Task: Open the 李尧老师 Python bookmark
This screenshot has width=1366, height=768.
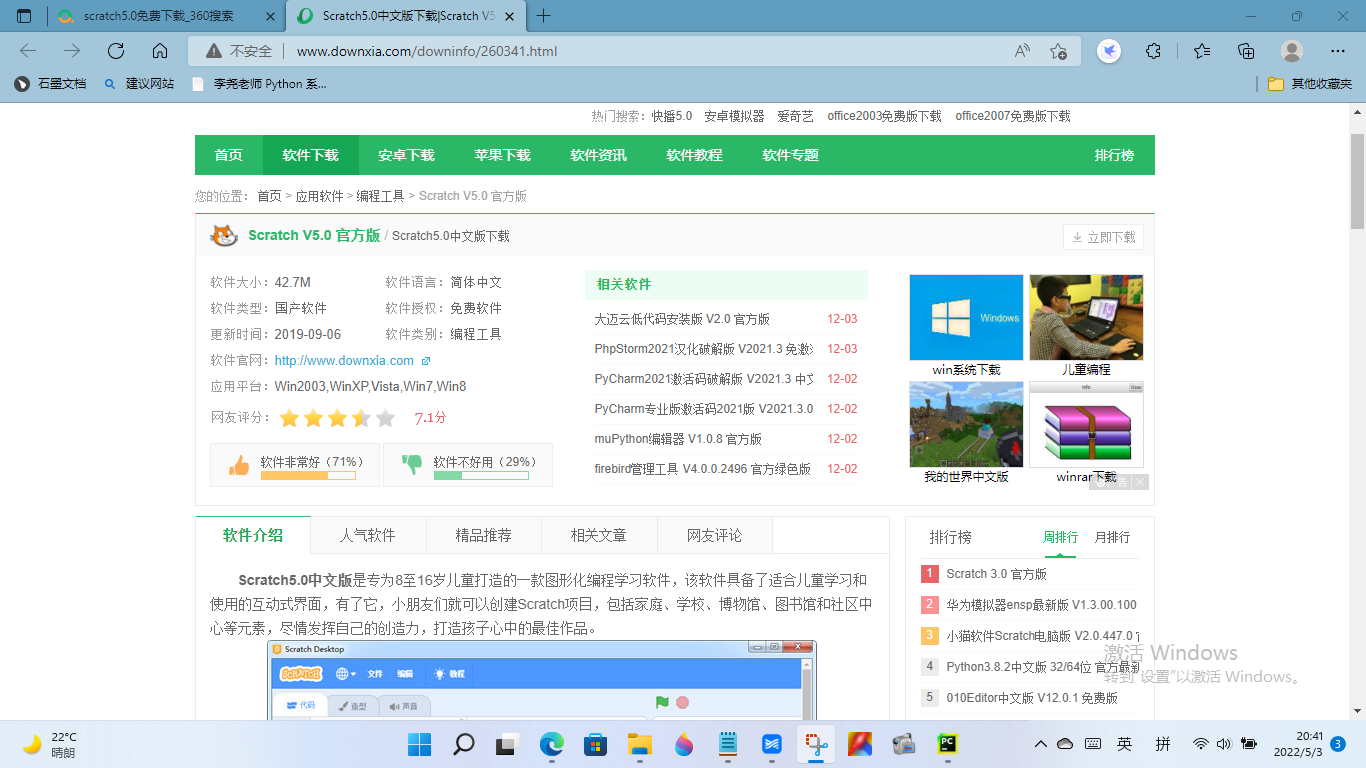Action: click(x=258, y=84)
